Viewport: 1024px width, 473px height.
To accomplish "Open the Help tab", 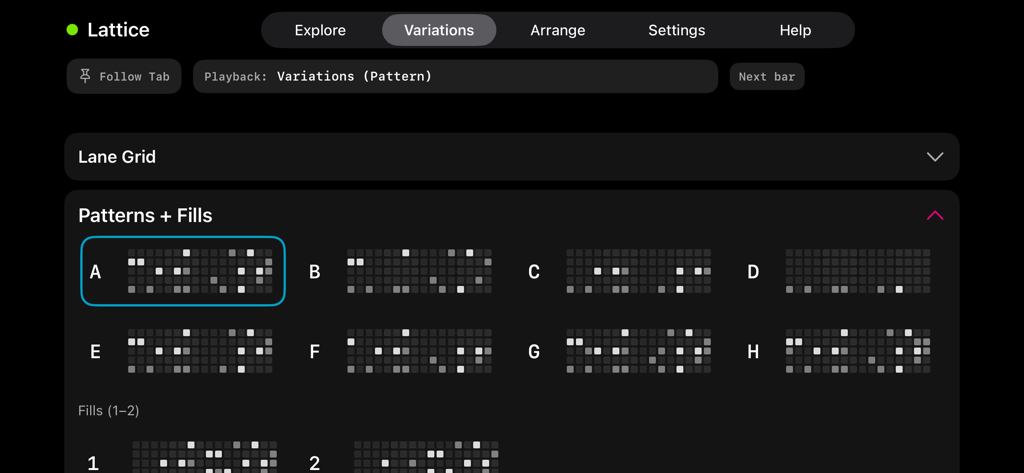I will pos(795,30).
